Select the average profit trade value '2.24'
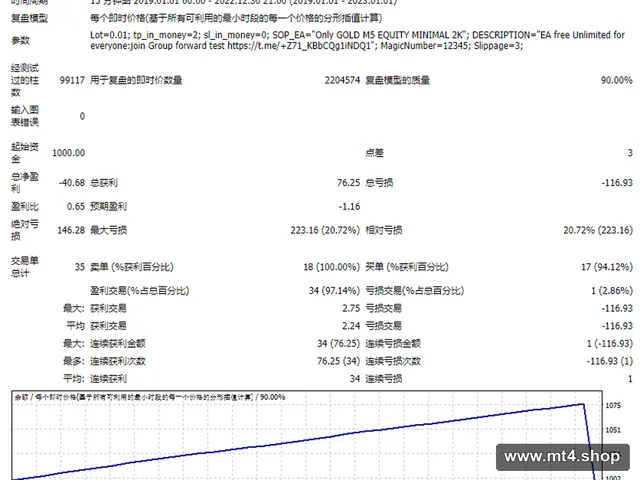This screenshot has width=640, height=480. point(351,326)
